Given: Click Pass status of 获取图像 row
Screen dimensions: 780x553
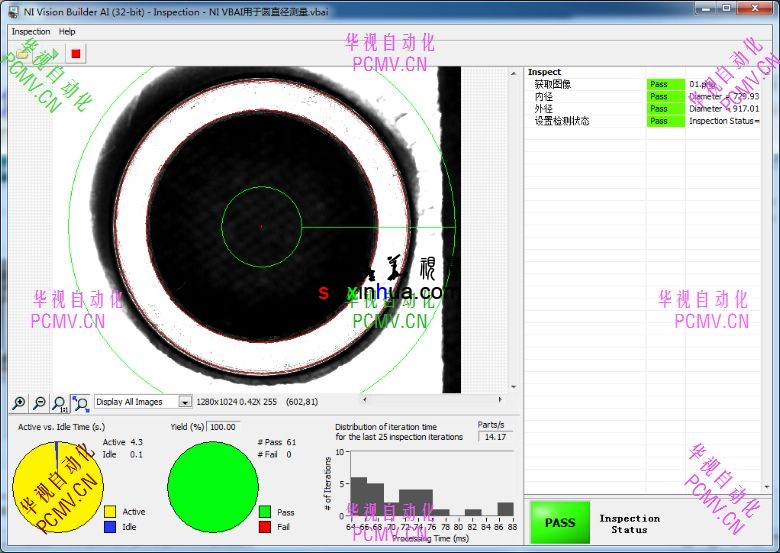Looking at the screenshot, I should (666, 84).
